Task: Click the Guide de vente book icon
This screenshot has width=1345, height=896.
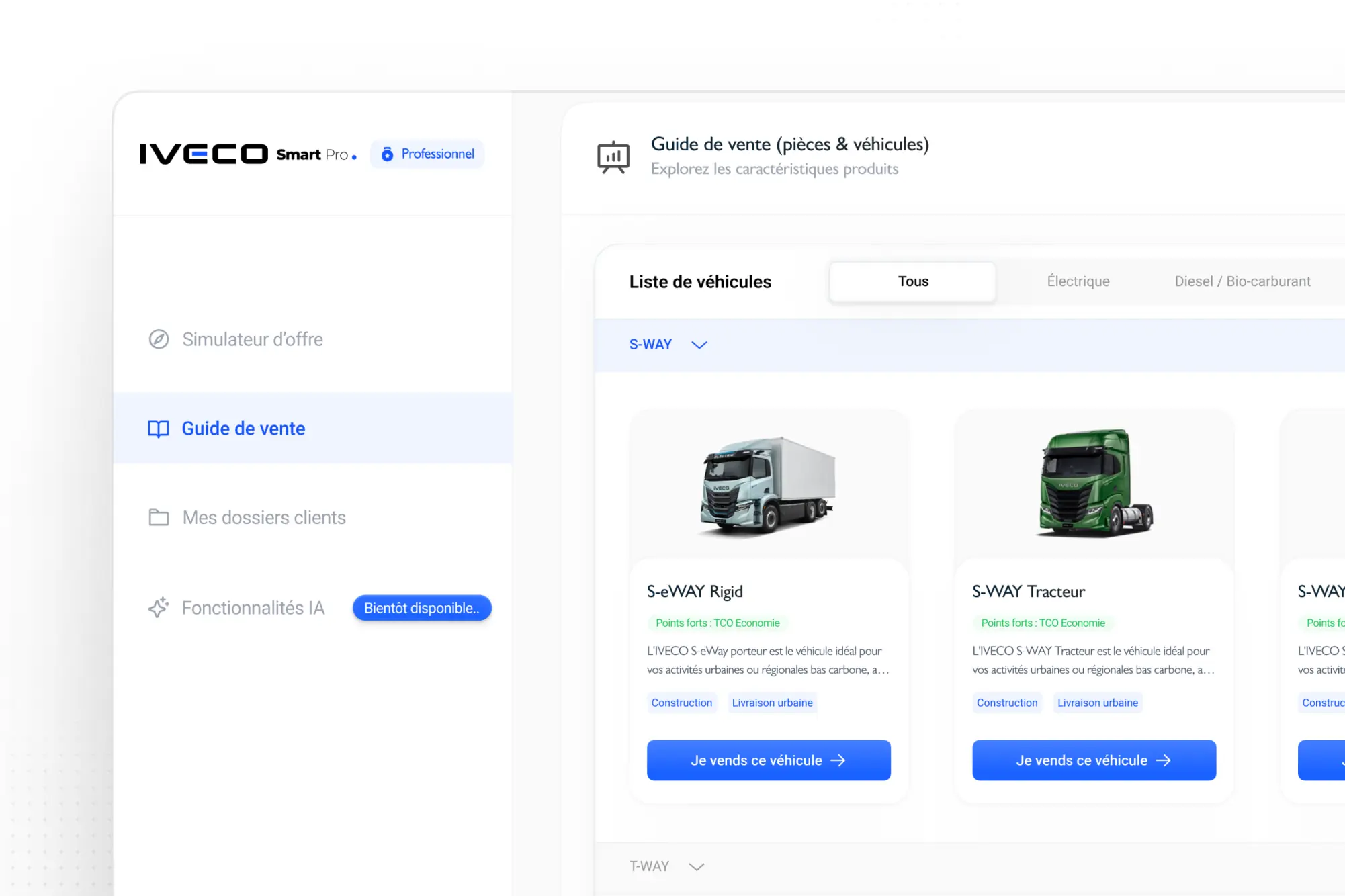Action: (x=159, y=429)
